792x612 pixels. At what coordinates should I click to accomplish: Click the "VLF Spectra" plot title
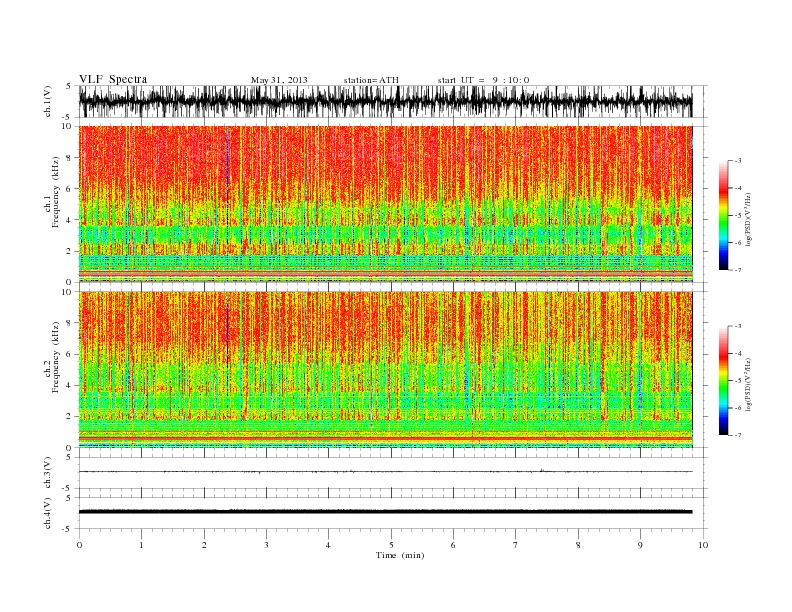tap(113, 79)
